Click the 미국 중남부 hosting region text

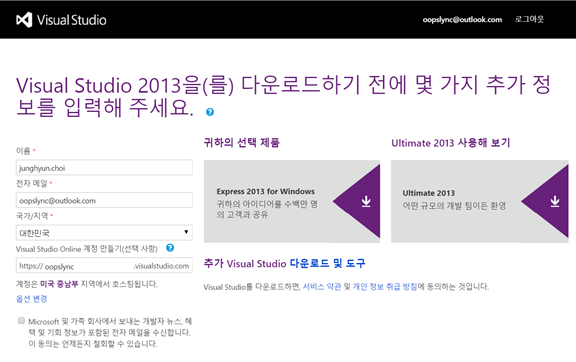(59, 284)
